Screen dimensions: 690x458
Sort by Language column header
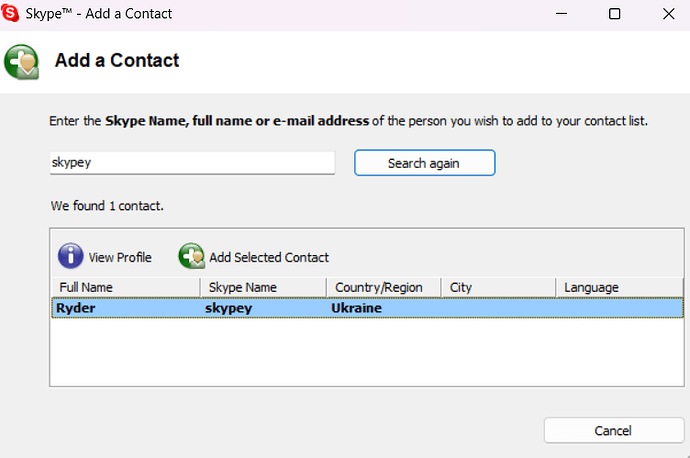pyautogui.click(x=619, y=287)
